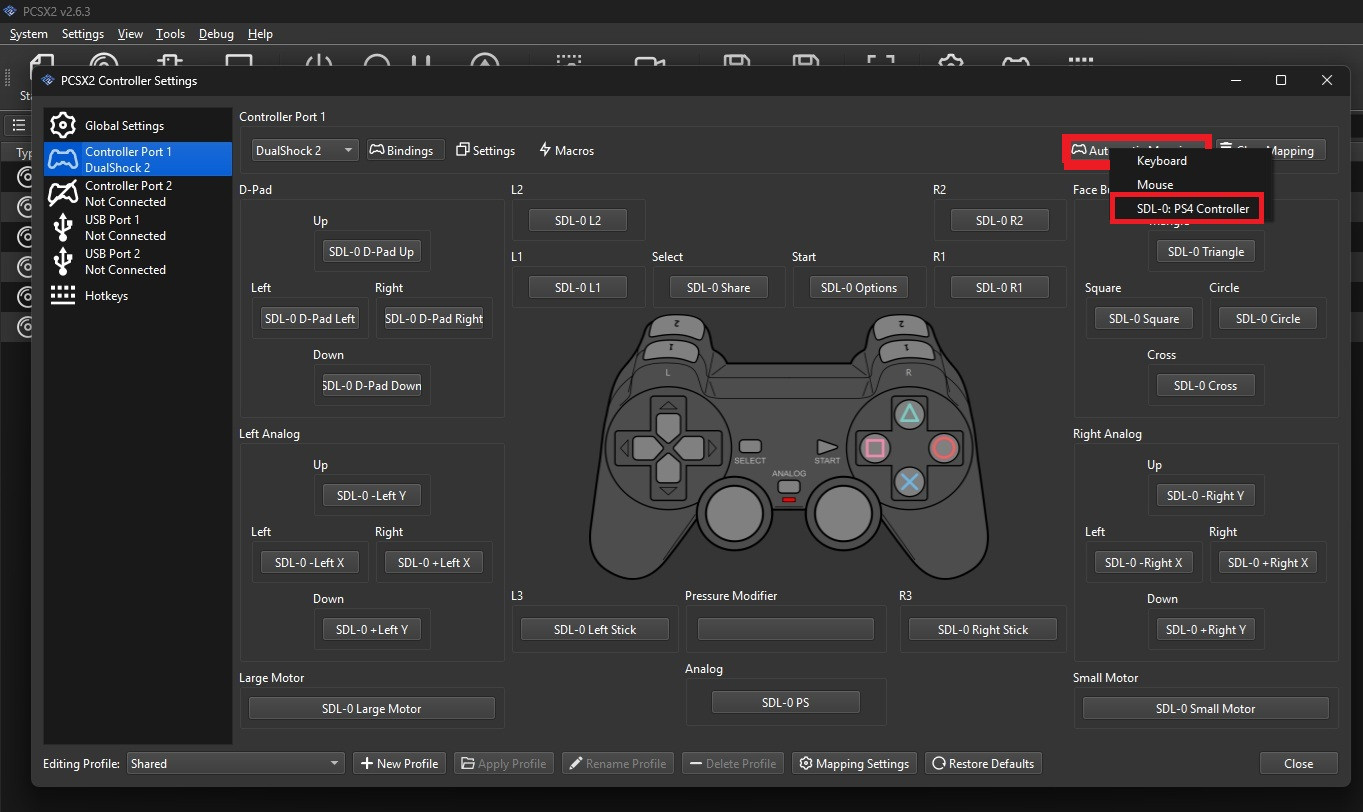Click the empty Pressure Modifier binding
Screen dimensions: 1363x812
click(x=786, y=629)
